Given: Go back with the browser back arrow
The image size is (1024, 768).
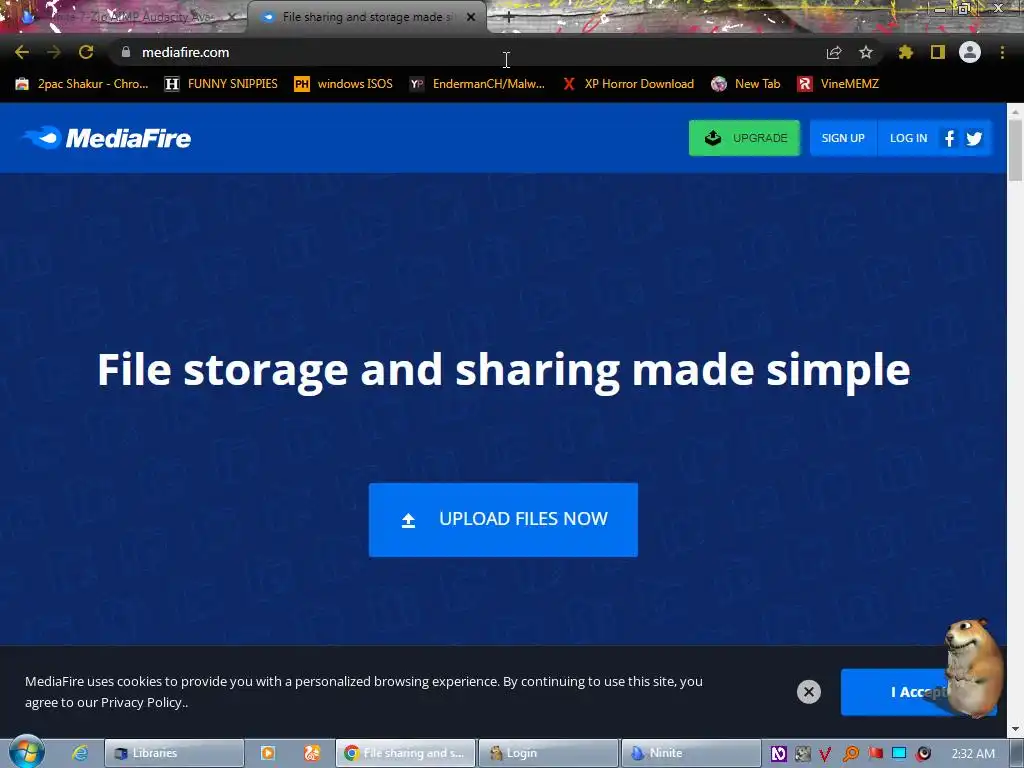Looking at the screenshot, I should pyautogui.click(x=22, y=52).
